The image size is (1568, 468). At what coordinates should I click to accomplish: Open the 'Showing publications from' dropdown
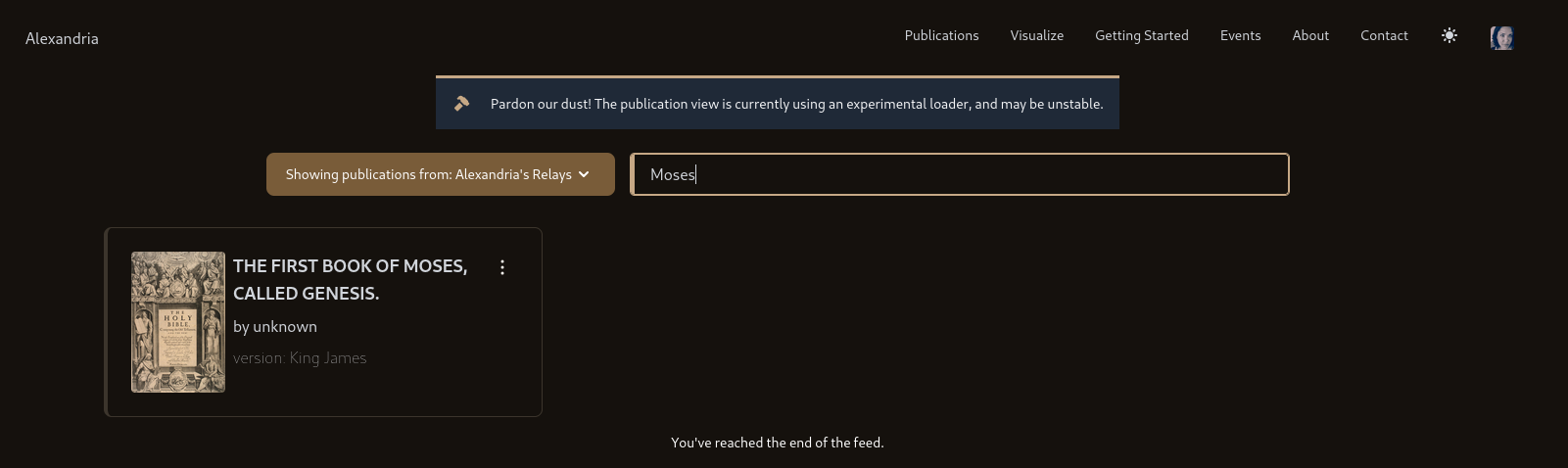(441, 174)
